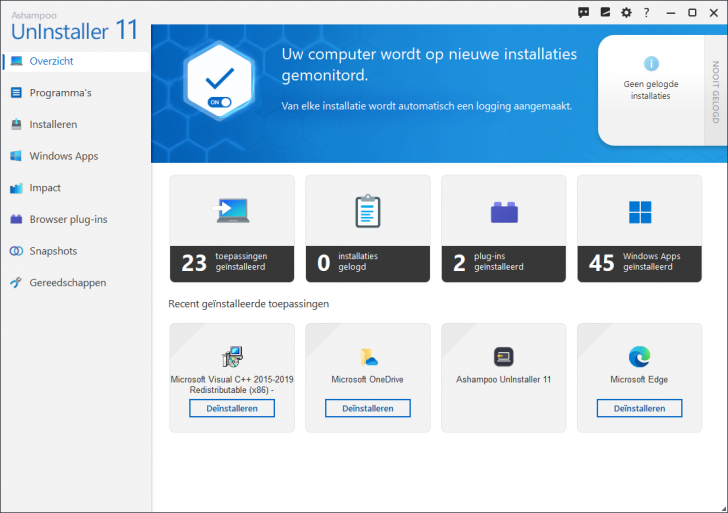728x513 pixels.
Task: Open Snapshots in the sidebar
Action: [76, 251]
